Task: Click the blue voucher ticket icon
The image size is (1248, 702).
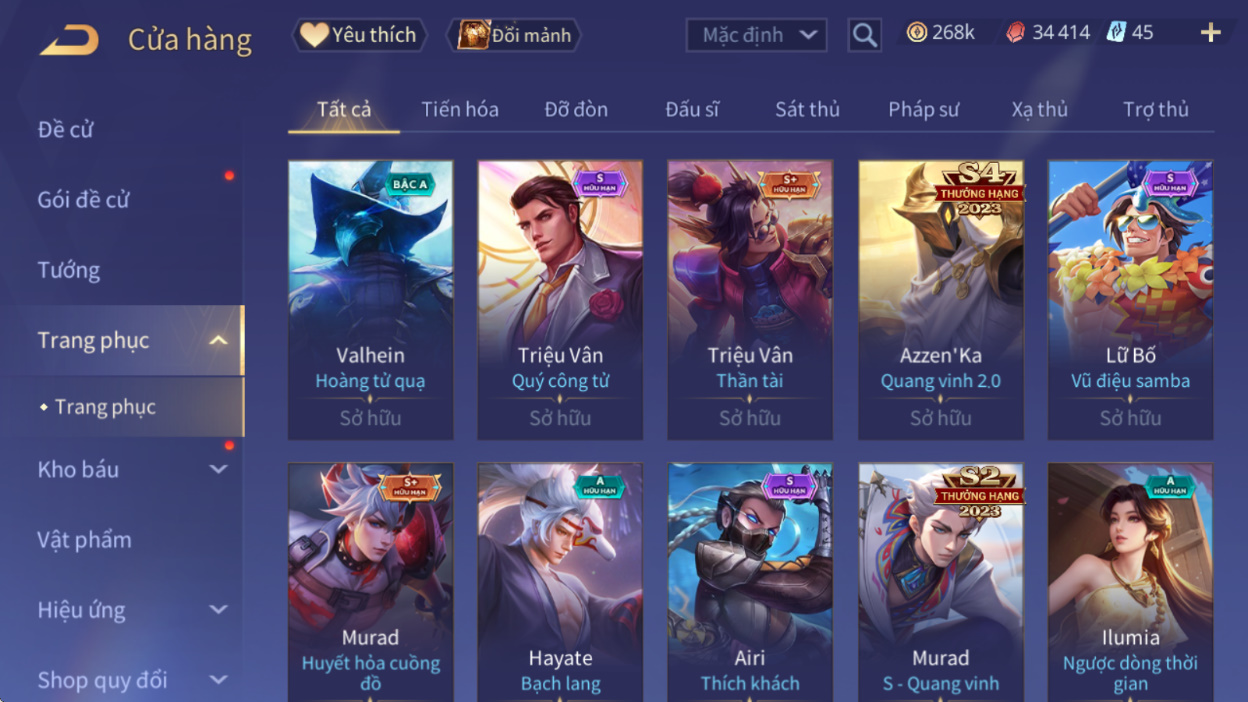Action: coord(1116,33)
